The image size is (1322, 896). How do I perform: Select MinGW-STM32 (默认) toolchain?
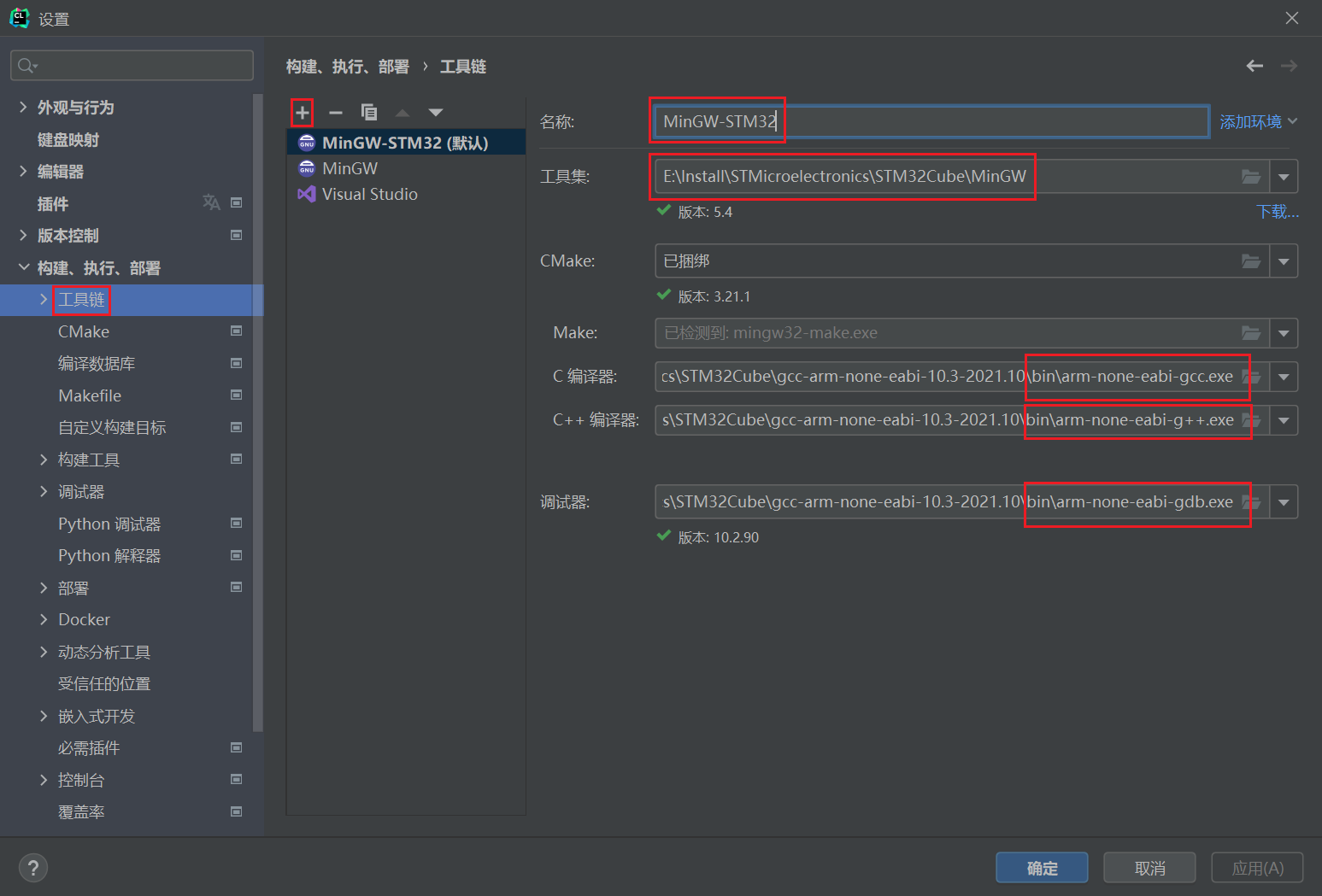pos(406,143)
